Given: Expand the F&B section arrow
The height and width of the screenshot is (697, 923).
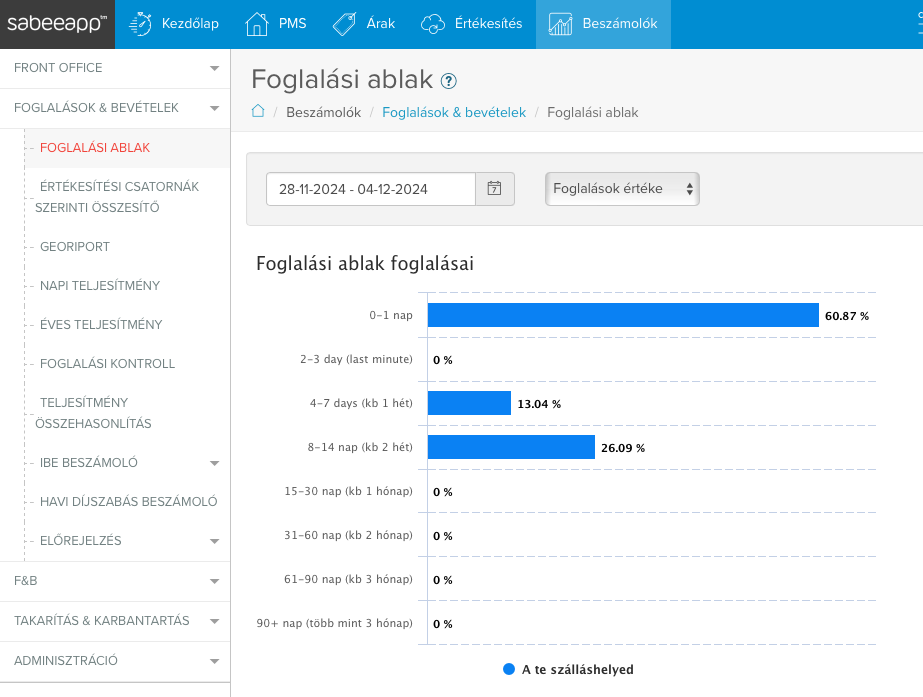Looking at the screenshot, I should click(x=214, y=582).
